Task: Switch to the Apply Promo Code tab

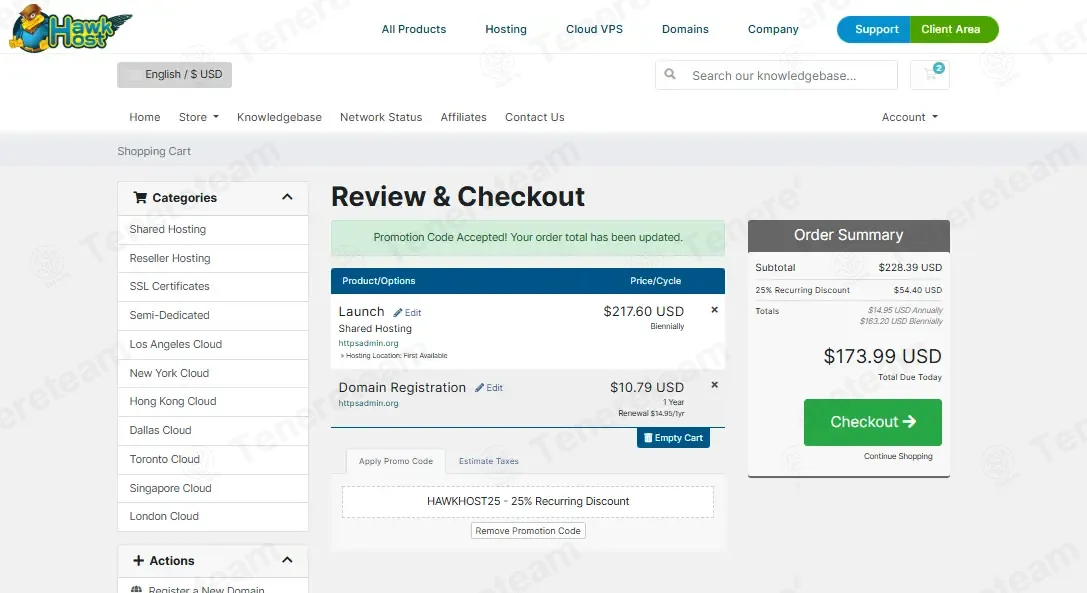Action: point(396,461)
